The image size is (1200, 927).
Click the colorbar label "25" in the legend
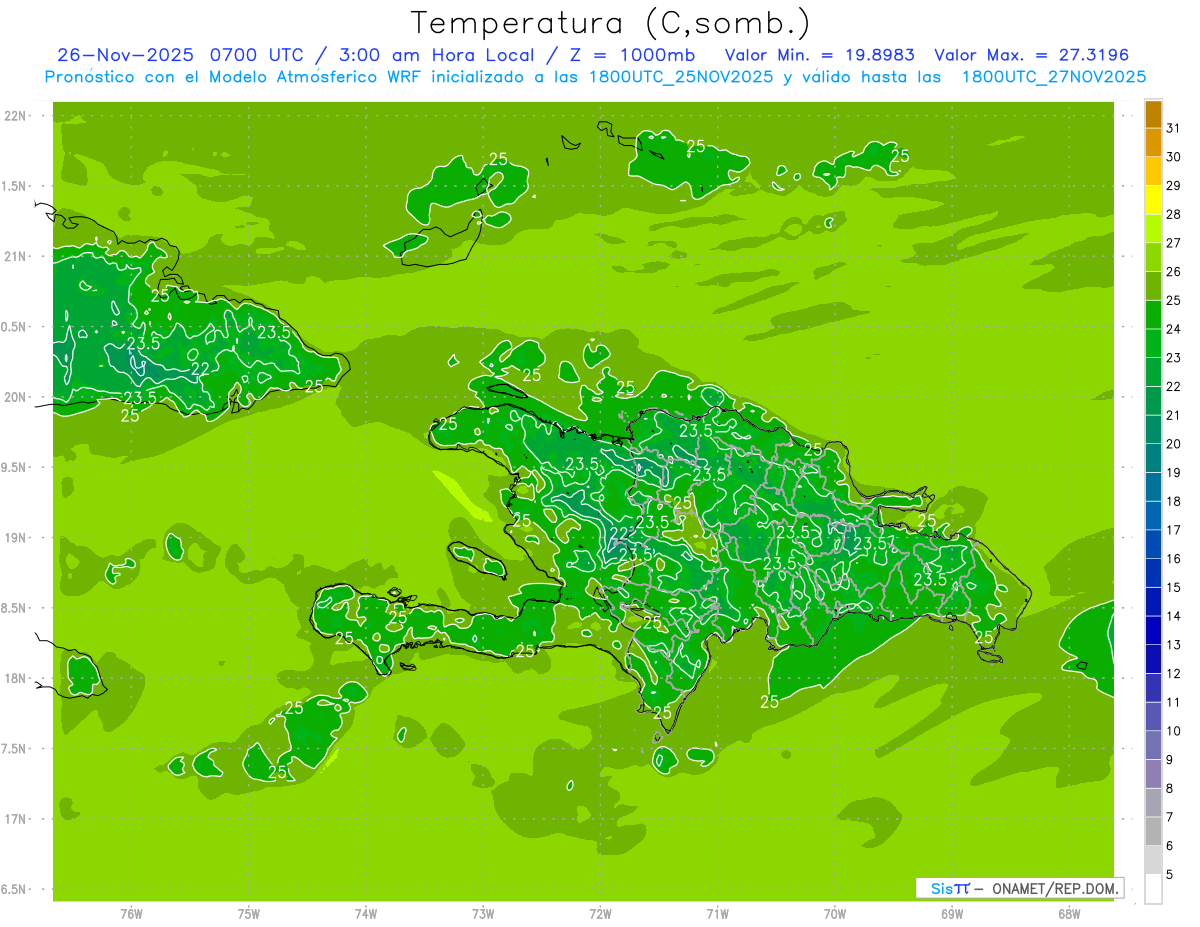point(1174,300)
